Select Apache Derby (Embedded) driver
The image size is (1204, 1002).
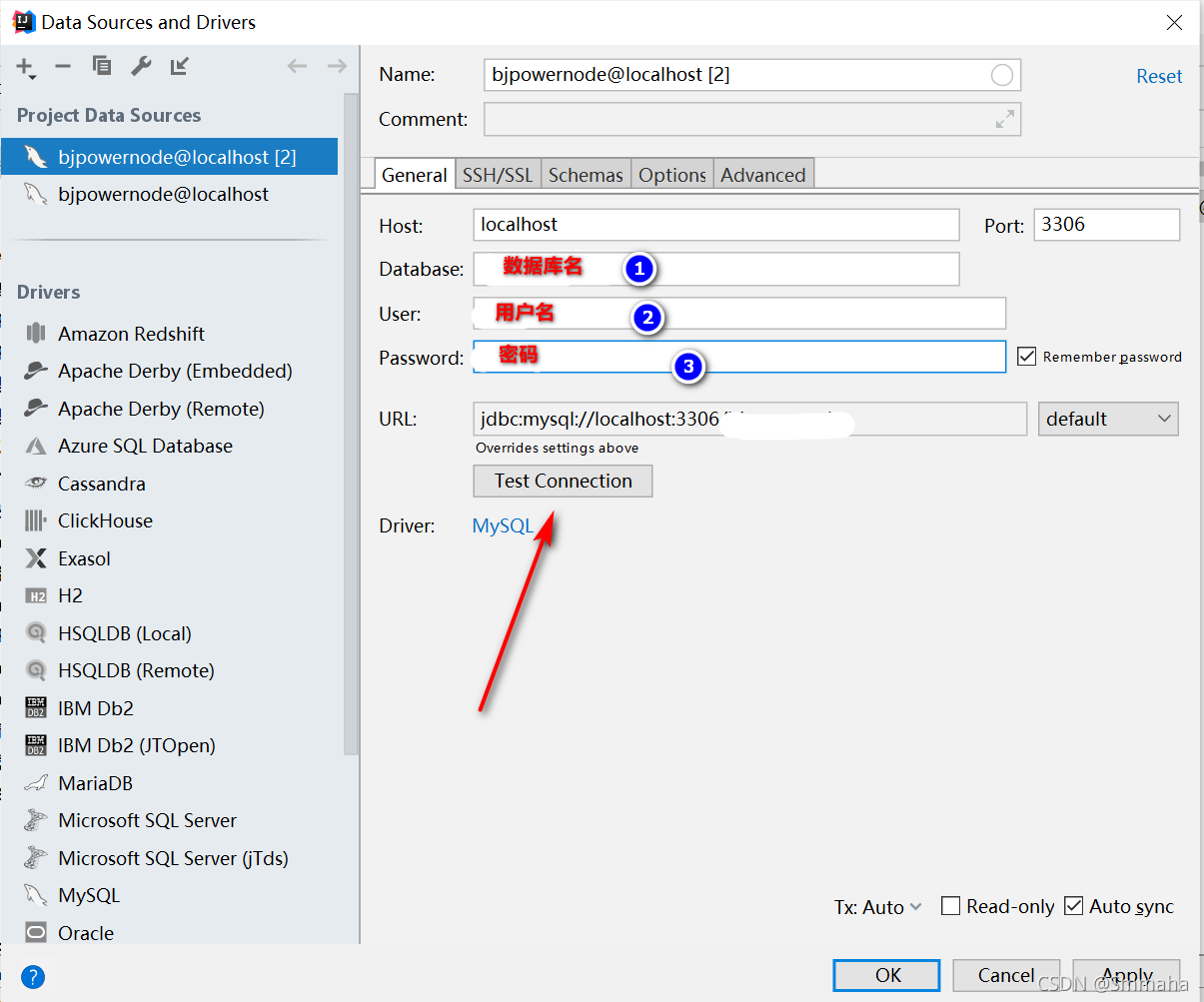point(175,371)
